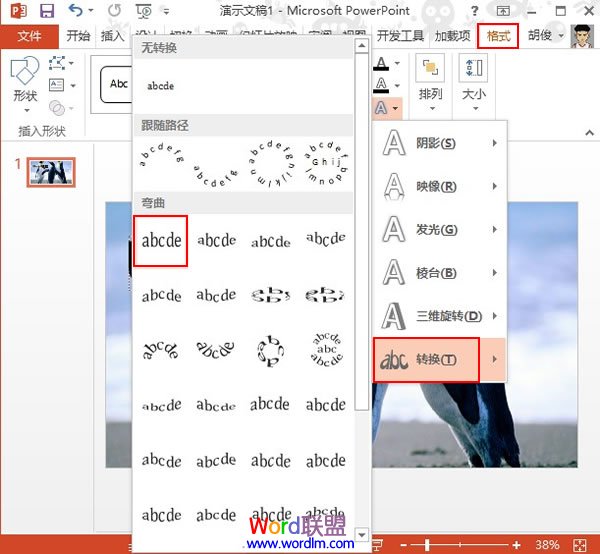This screenshot has width=600, height=554.
Task: Click the Text Effects A icon
Action: (x=381, y=108)
